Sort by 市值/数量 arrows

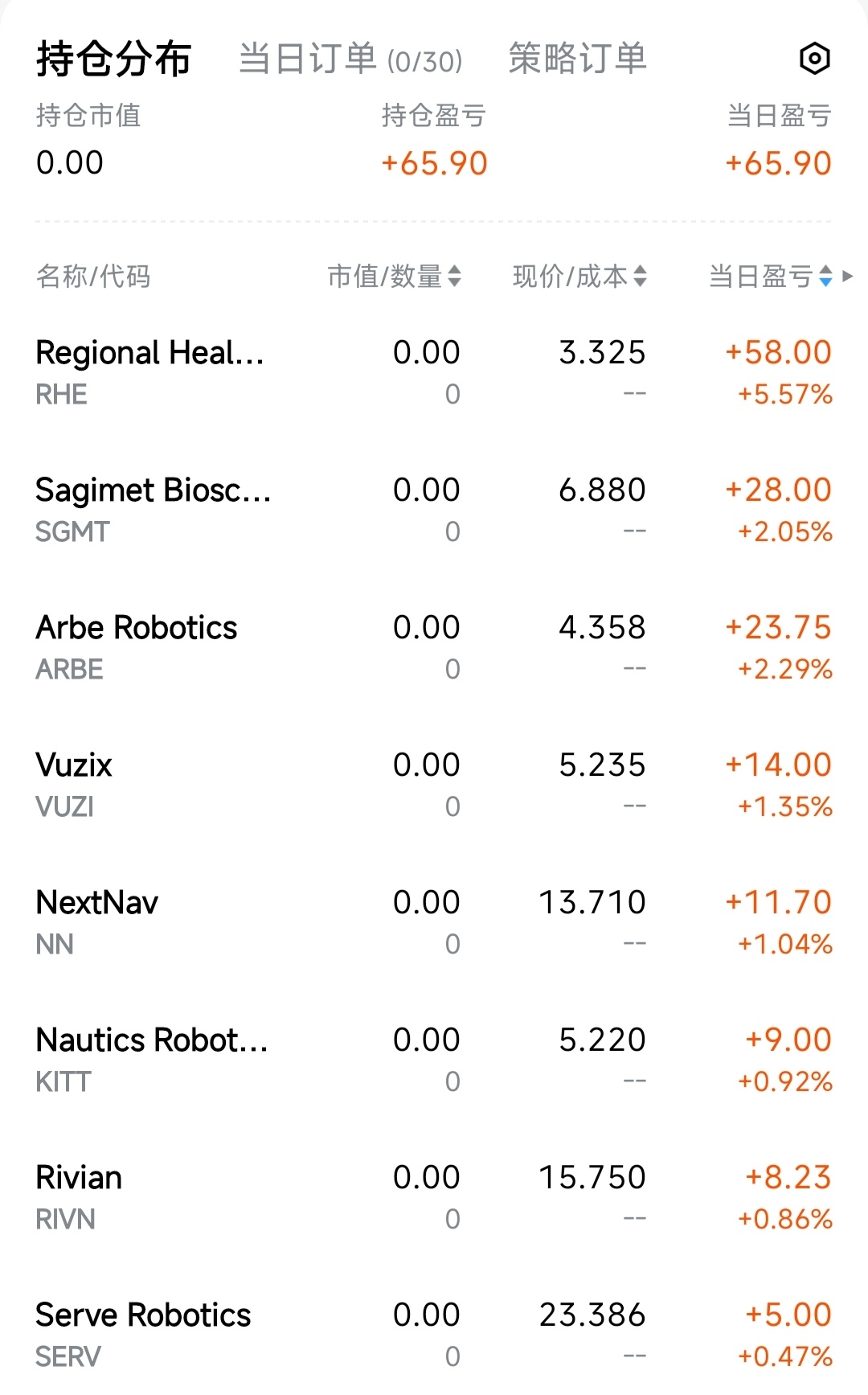tap(454, 277)
